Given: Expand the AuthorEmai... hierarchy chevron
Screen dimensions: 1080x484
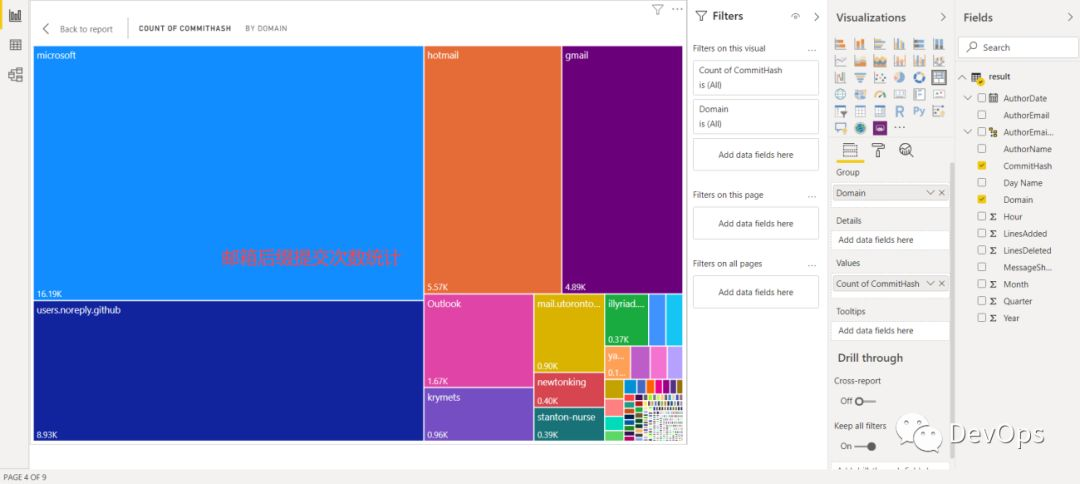Looking at the screenshot, I should click(x=968, y=132).
